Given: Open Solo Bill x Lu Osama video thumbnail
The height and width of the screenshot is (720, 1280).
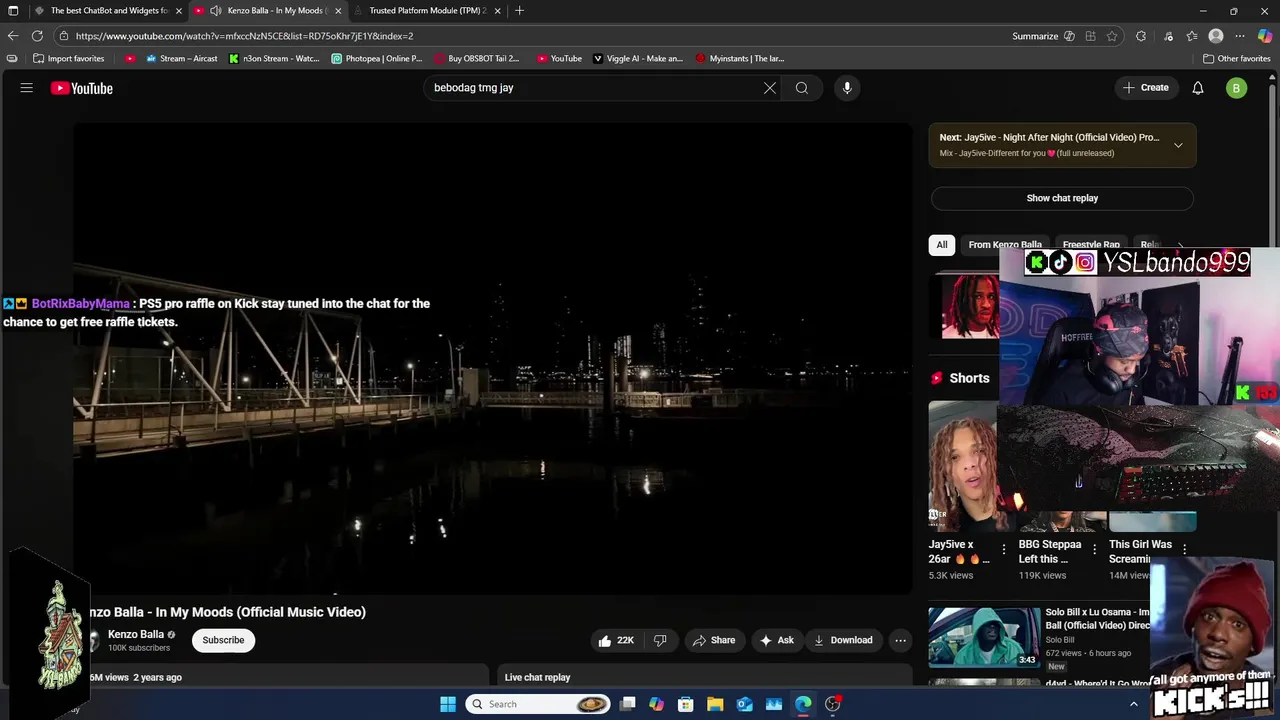Looking at the screenshot, I should pos(984,637).
